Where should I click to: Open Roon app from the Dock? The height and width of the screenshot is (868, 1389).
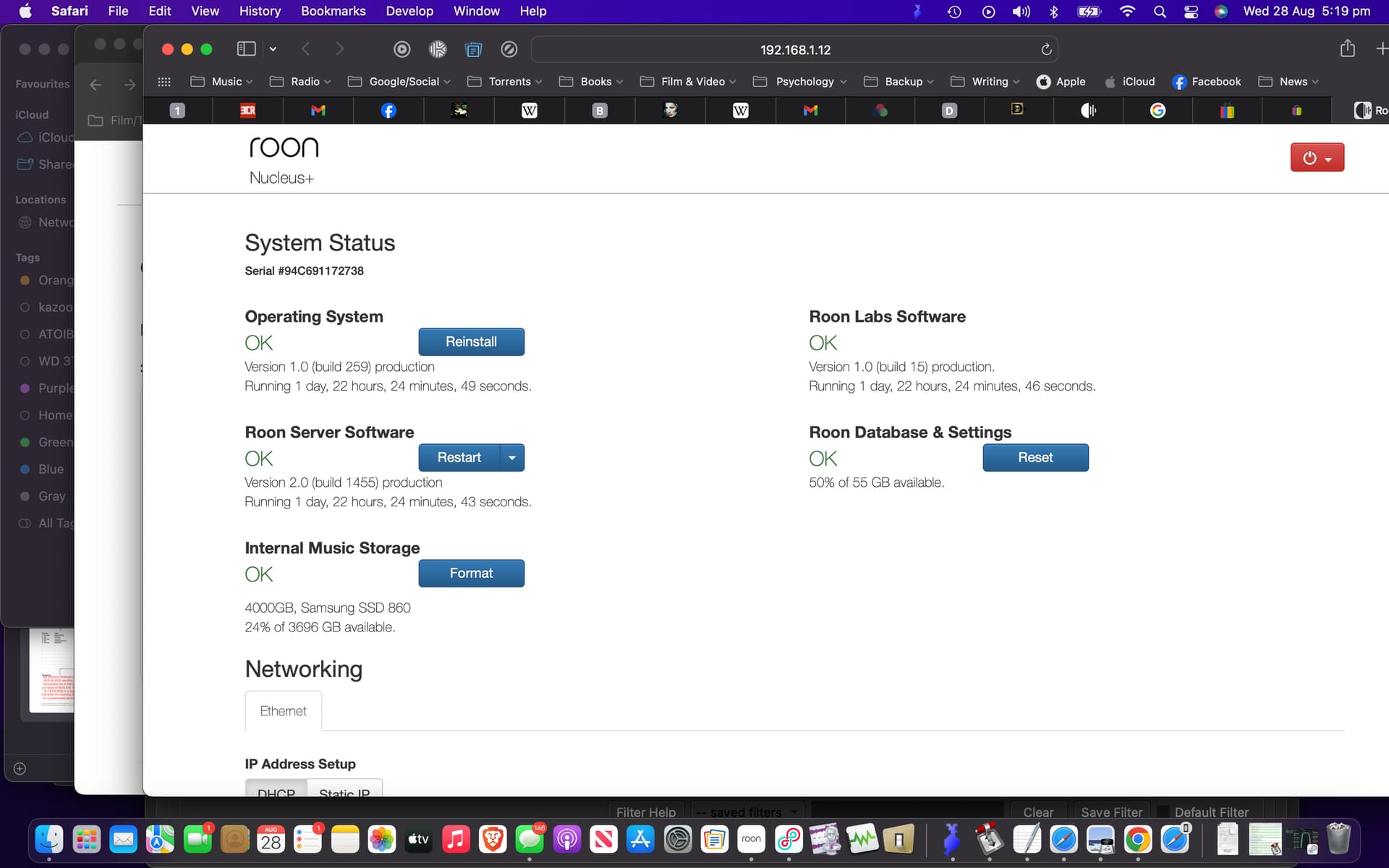[x=751, y=839]
